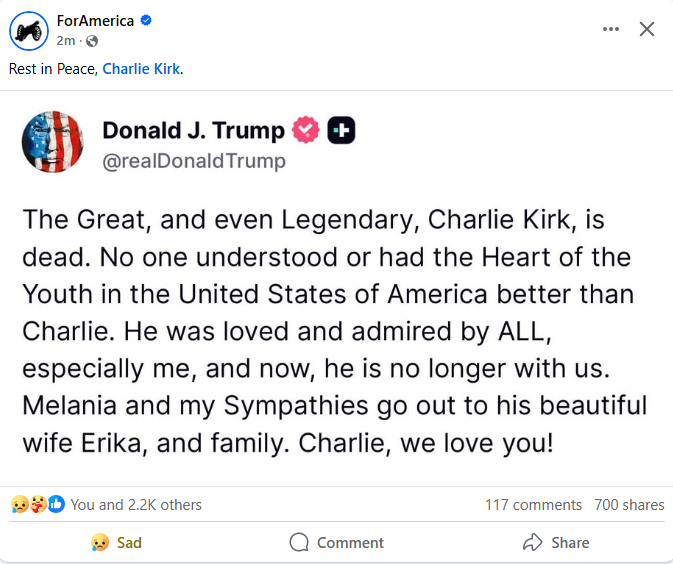673x564 pixels.
Task: Click the Donald J. Trump flag avatar
Action: tap(52, 142)
